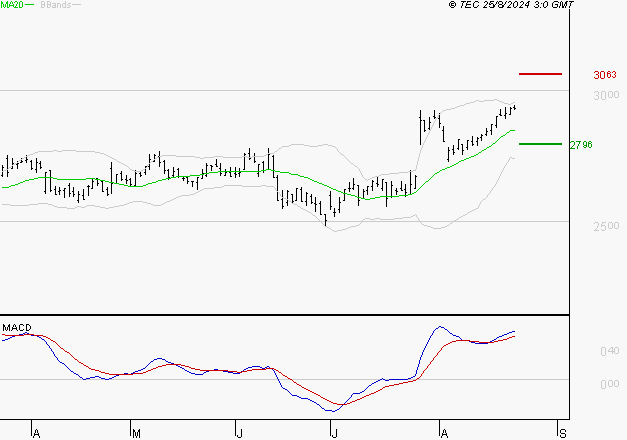Click the BBands legend label

[x=56, y=5]
